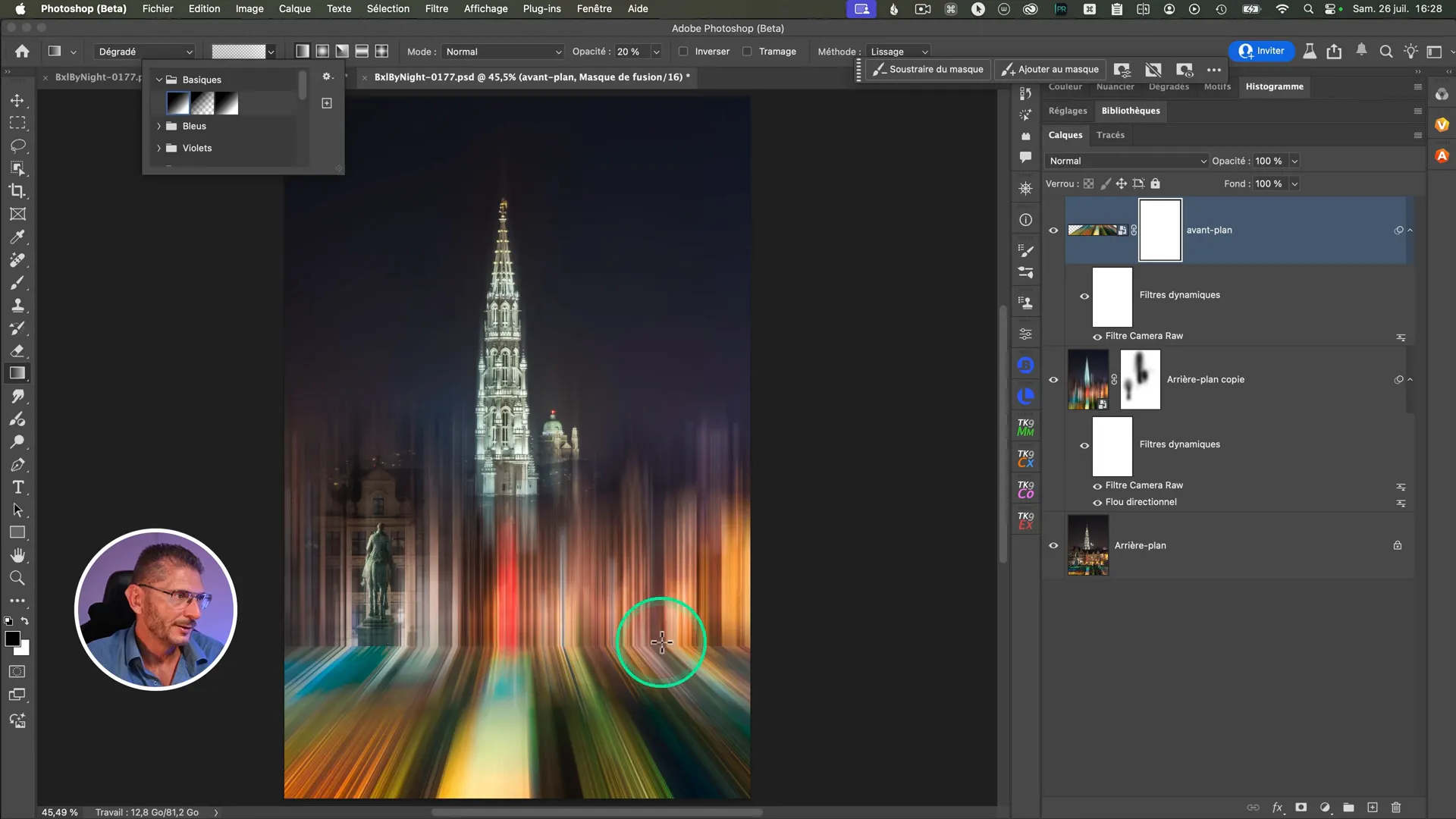The image size is (1456, 819).
Task: Click the gradient preview bar
Action: click(x=238, y=52)
